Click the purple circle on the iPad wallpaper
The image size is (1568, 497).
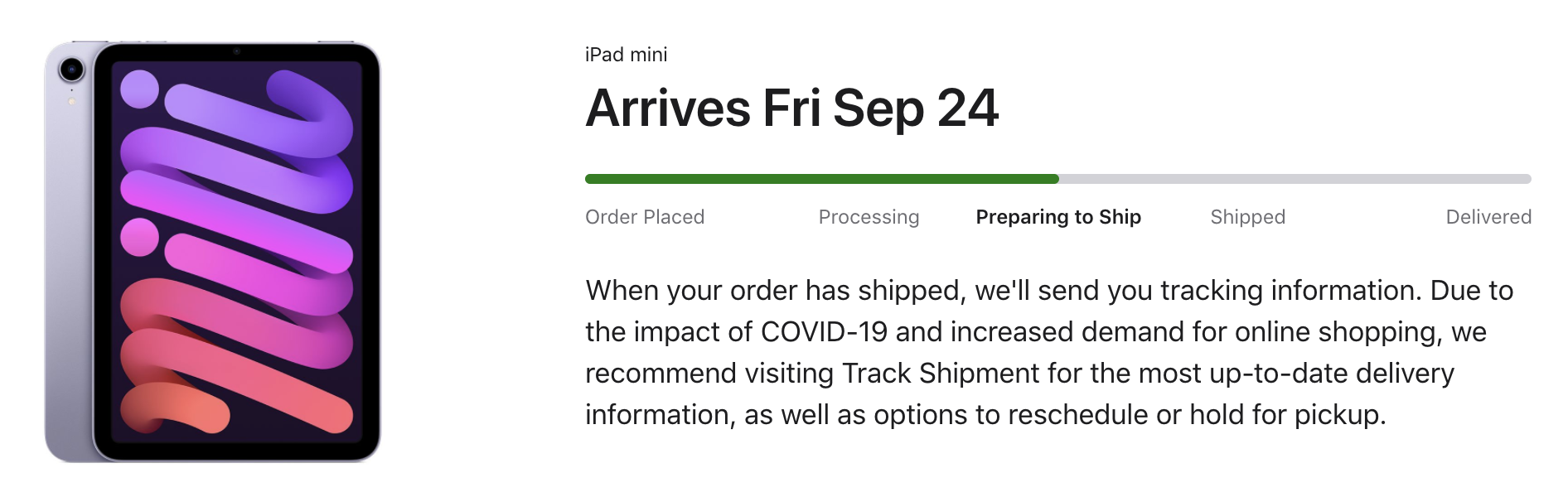(x=139, y=89)
